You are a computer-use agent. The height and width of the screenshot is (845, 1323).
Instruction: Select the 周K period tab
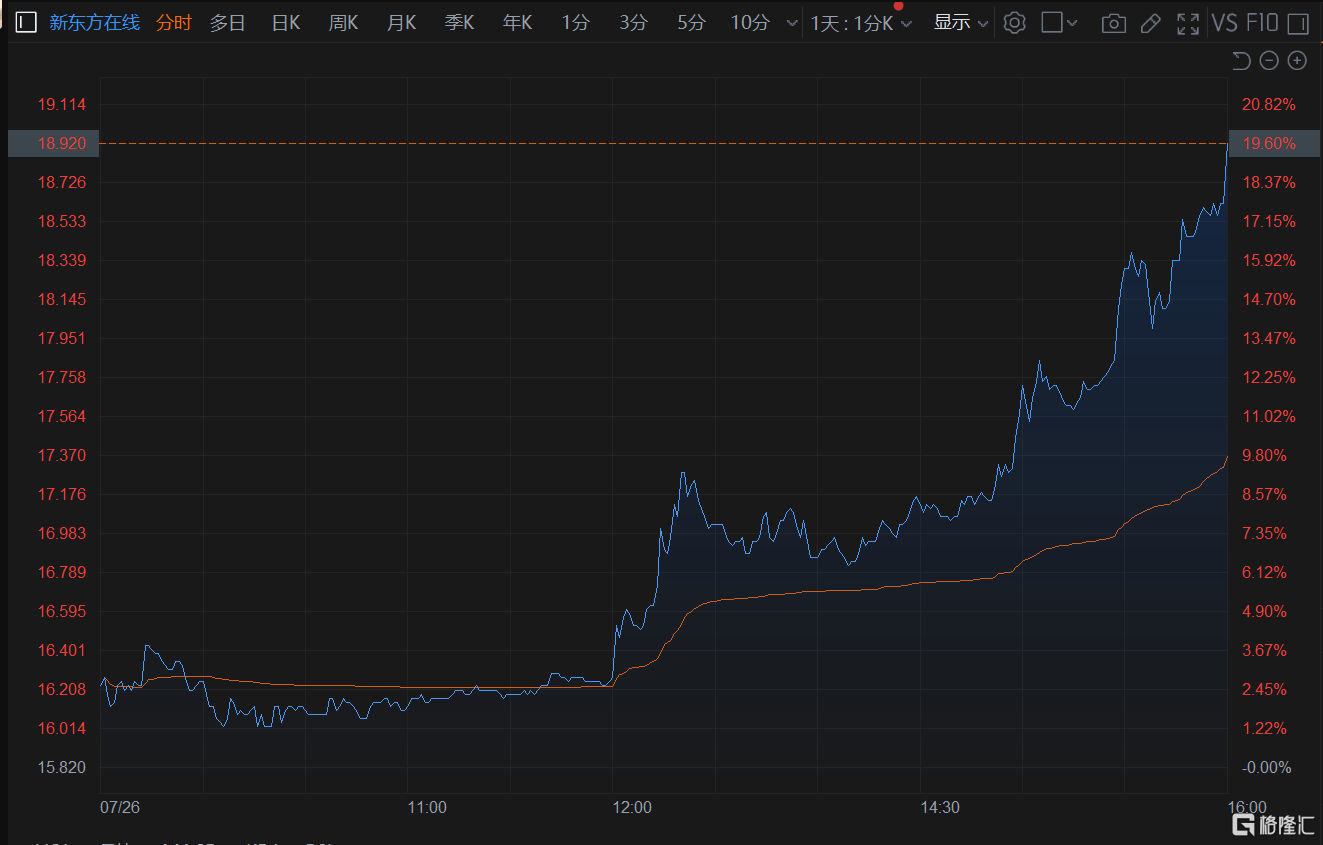[343, 22]
